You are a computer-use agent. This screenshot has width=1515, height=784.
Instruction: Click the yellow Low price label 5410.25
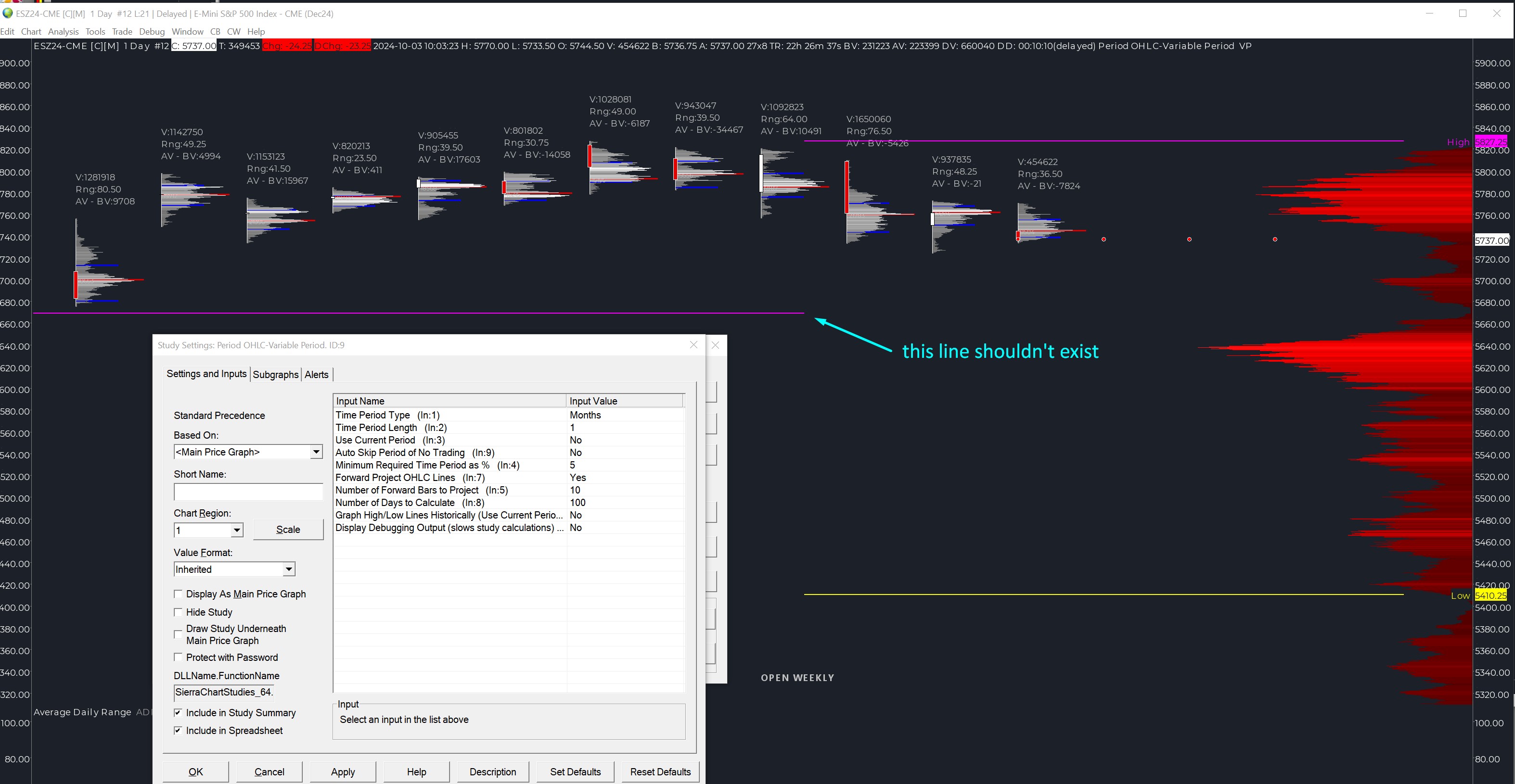point(1490,595)
